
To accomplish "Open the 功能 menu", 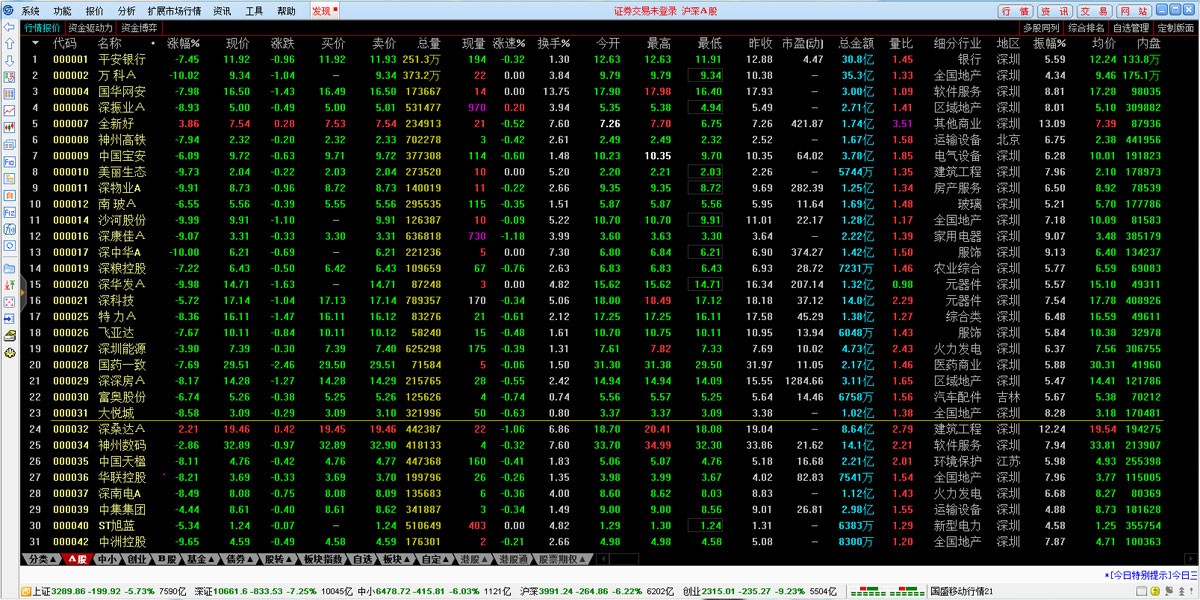I will (62, 11).
